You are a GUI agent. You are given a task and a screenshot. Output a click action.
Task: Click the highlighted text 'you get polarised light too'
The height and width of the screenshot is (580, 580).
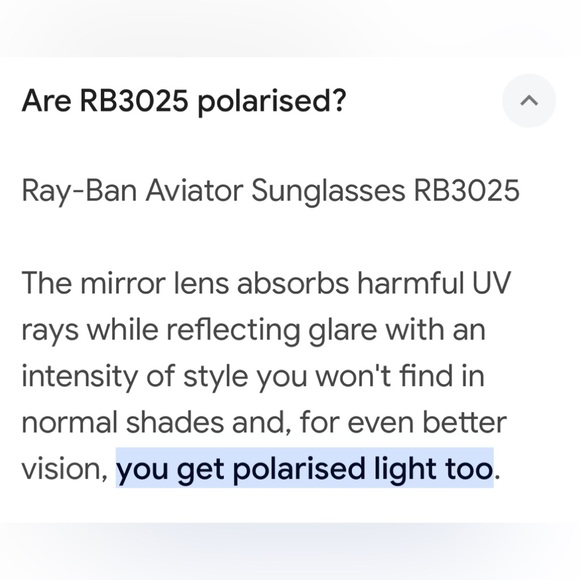click(x=304, y=468)
